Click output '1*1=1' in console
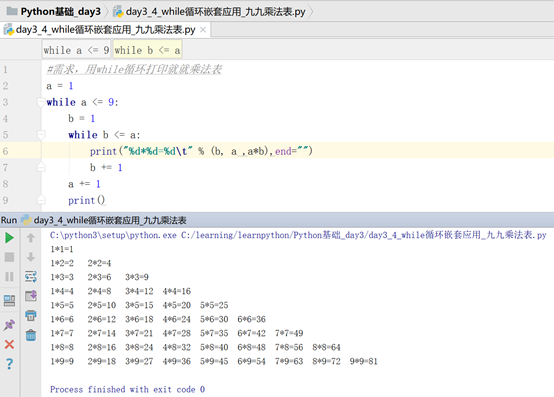 click(x=62, y=249)
